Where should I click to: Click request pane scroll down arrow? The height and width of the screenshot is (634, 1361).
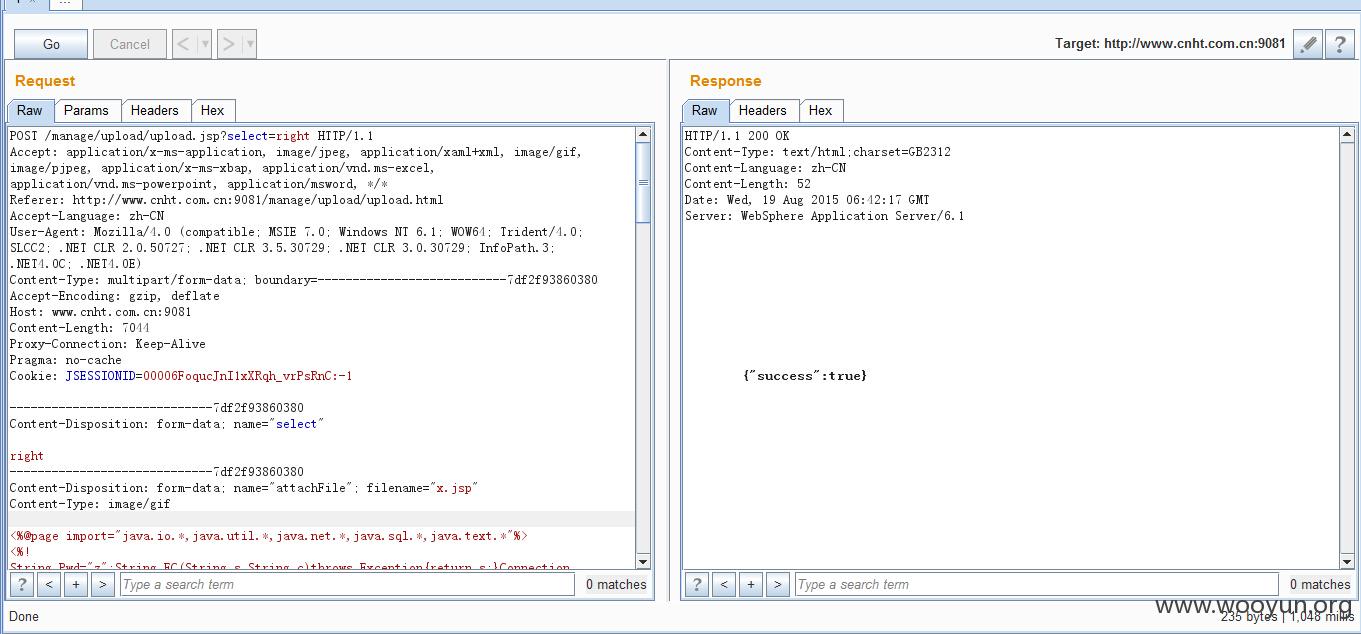(x=643, y=561)
